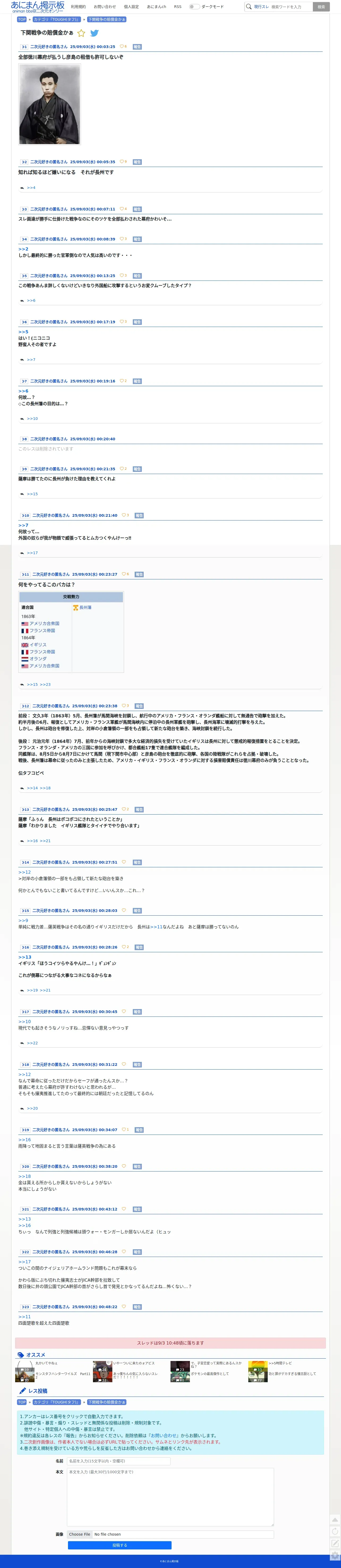341x1568 pixels.
Task: Open recommended thread ポケモンの最高傑作として
Action: [210, 1373]
